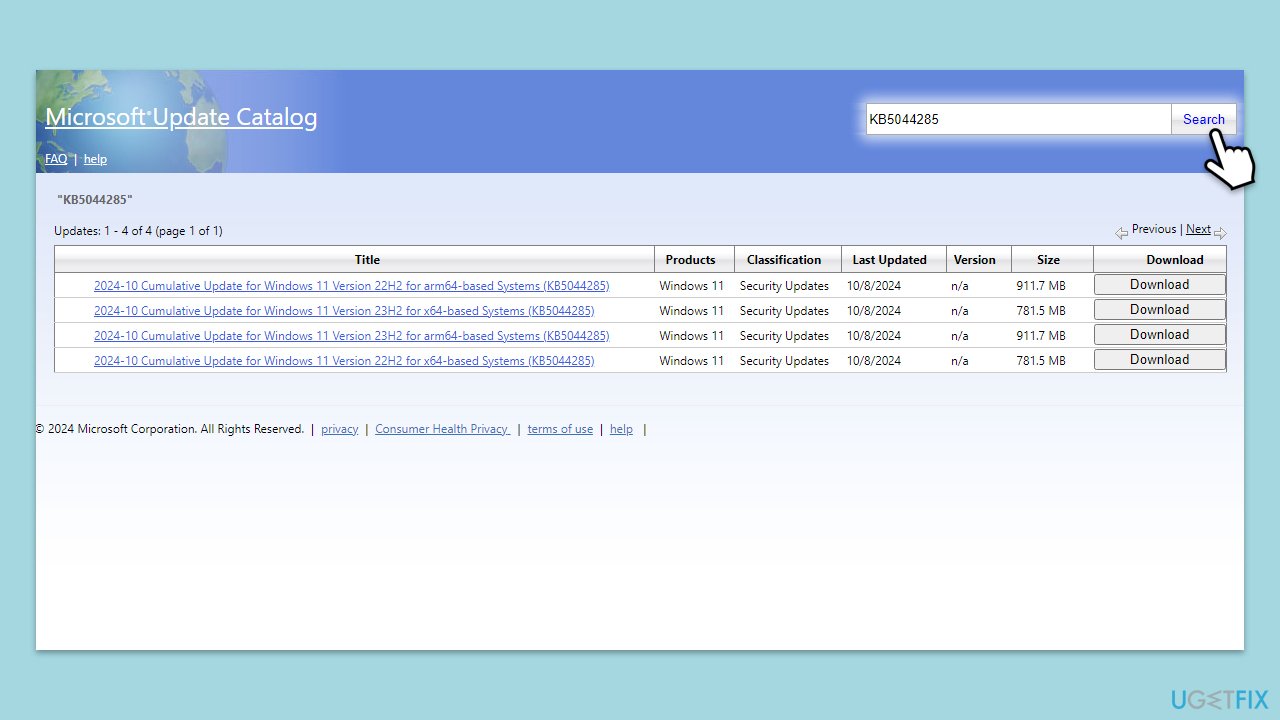Download the 22H2 x64 update
The height and width of the screenshot is (720, 1280).
[x=1160, y=360]
